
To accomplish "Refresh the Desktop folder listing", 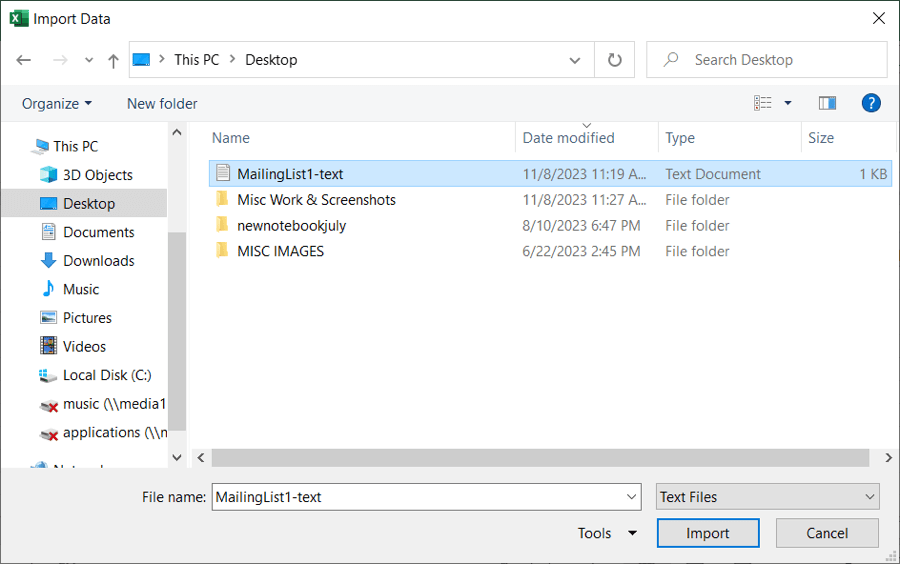I will coord(614,60).
